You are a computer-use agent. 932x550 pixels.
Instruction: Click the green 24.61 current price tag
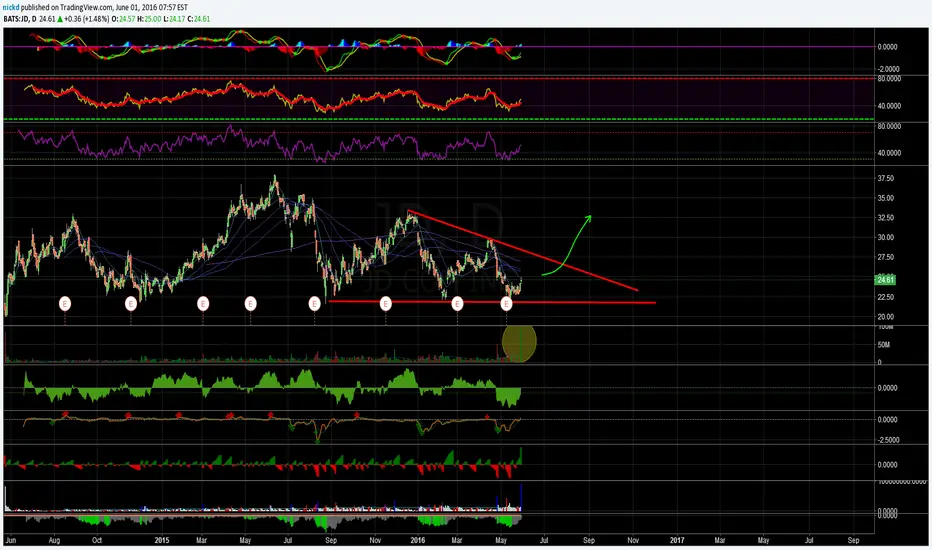885,279
